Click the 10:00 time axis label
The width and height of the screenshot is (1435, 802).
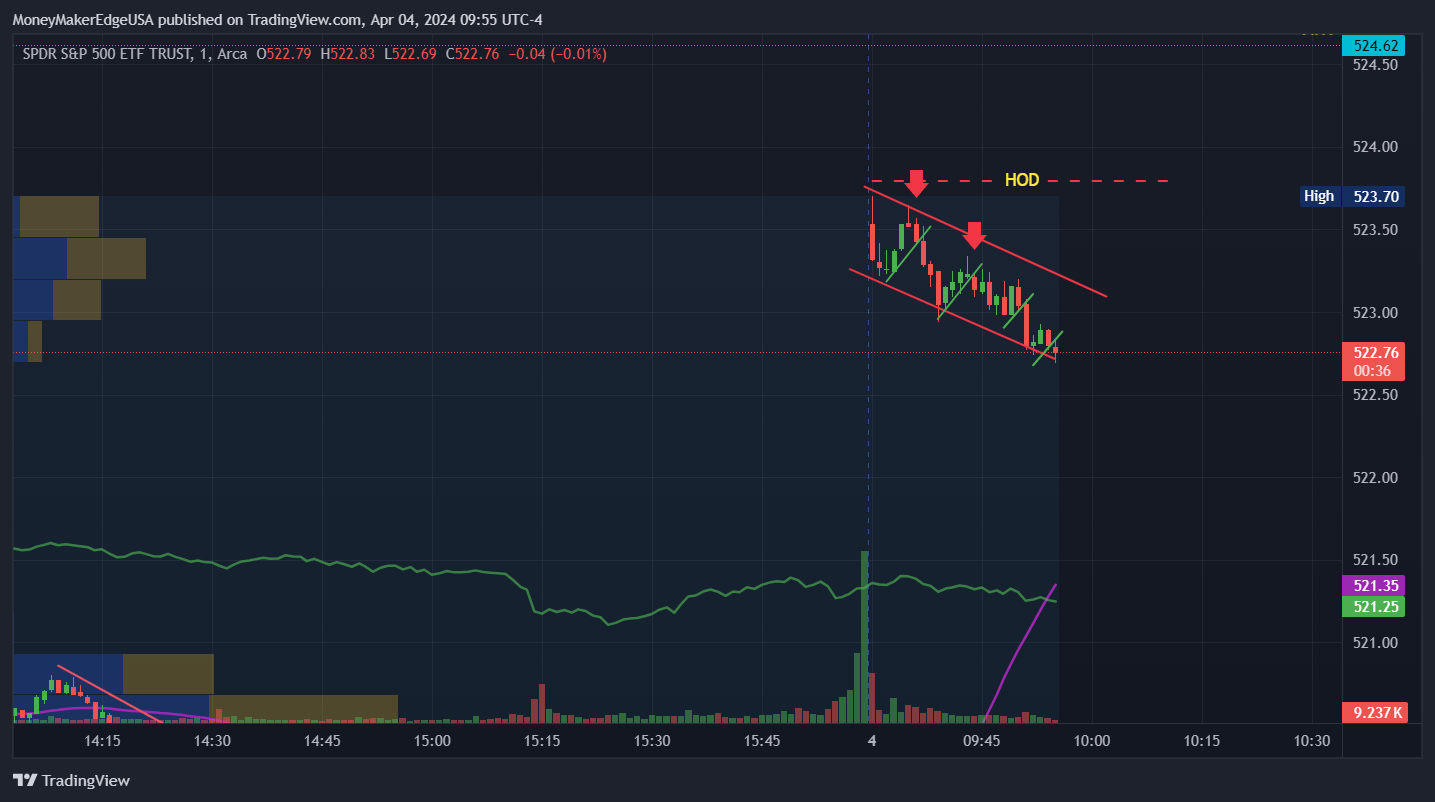(x=1091, y=741)
